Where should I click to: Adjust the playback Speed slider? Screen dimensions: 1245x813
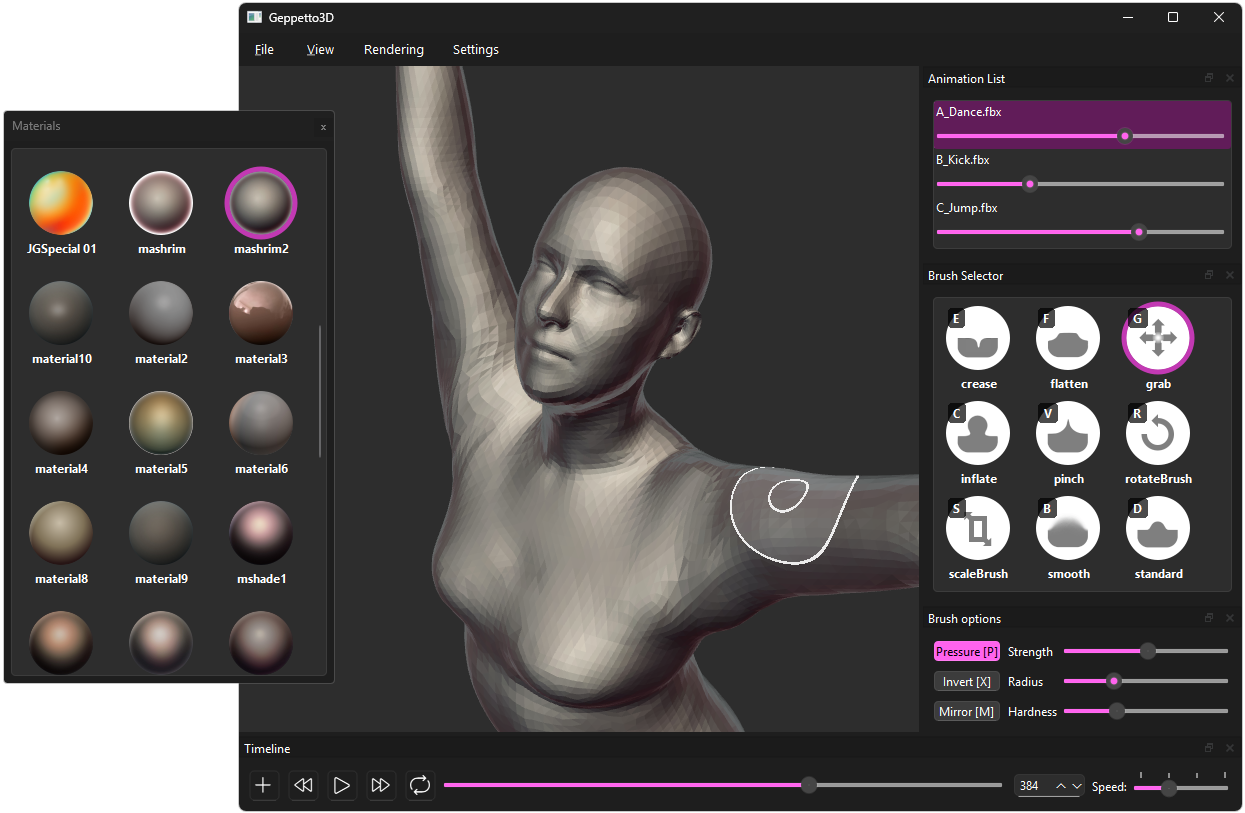(x=1181, y=787)
